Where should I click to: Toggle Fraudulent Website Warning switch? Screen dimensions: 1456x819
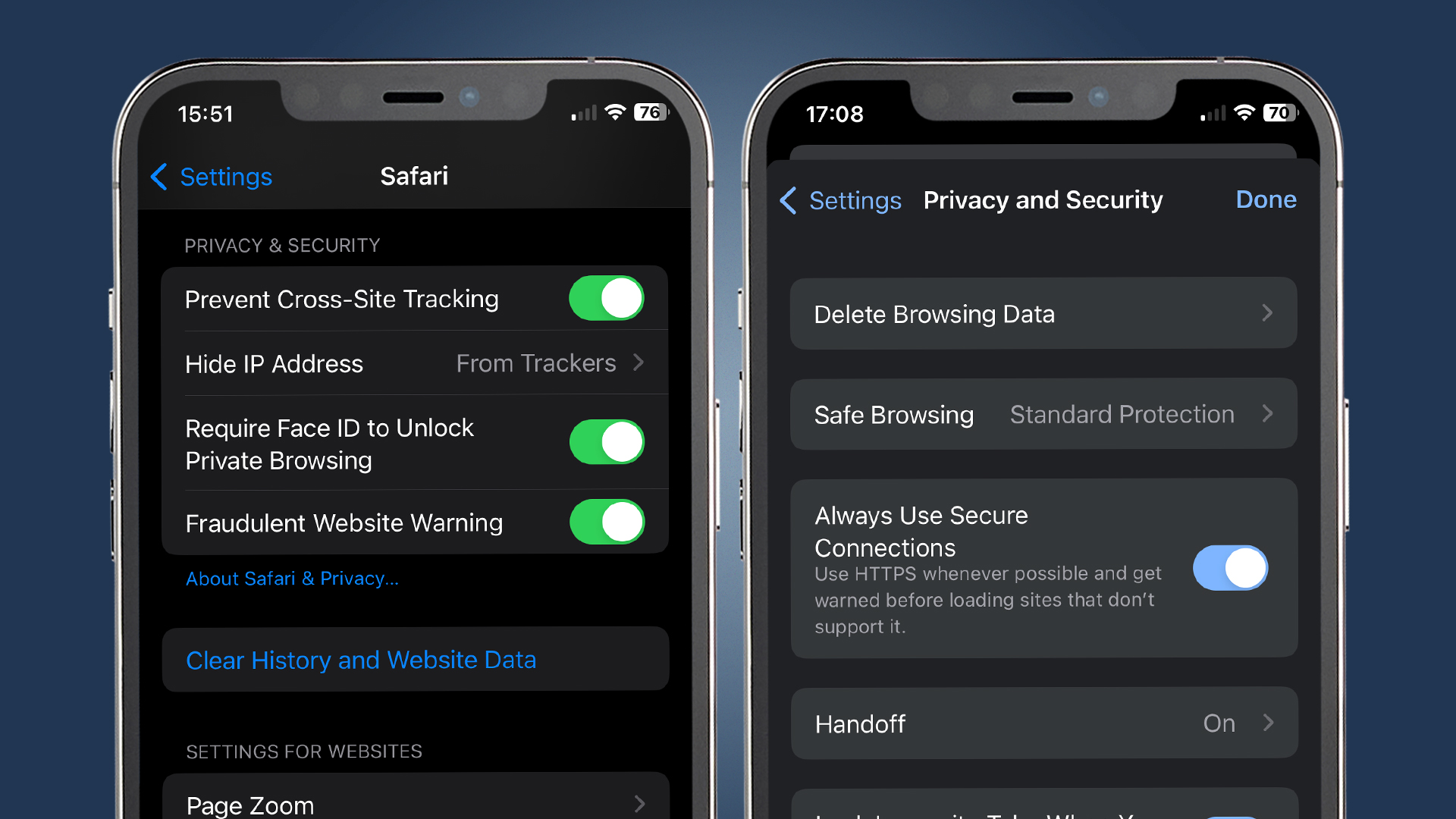tap(609, 520)
